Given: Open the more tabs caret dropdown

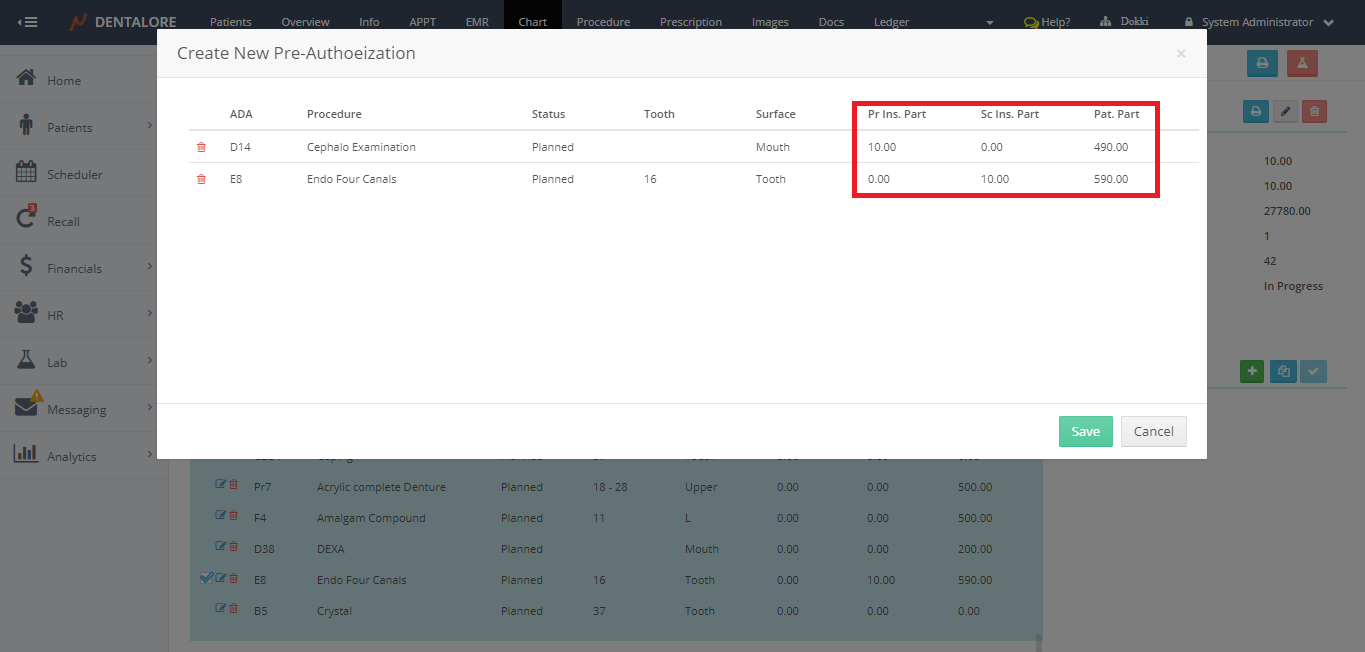Looking at the screenshot, I should (989, 22).
